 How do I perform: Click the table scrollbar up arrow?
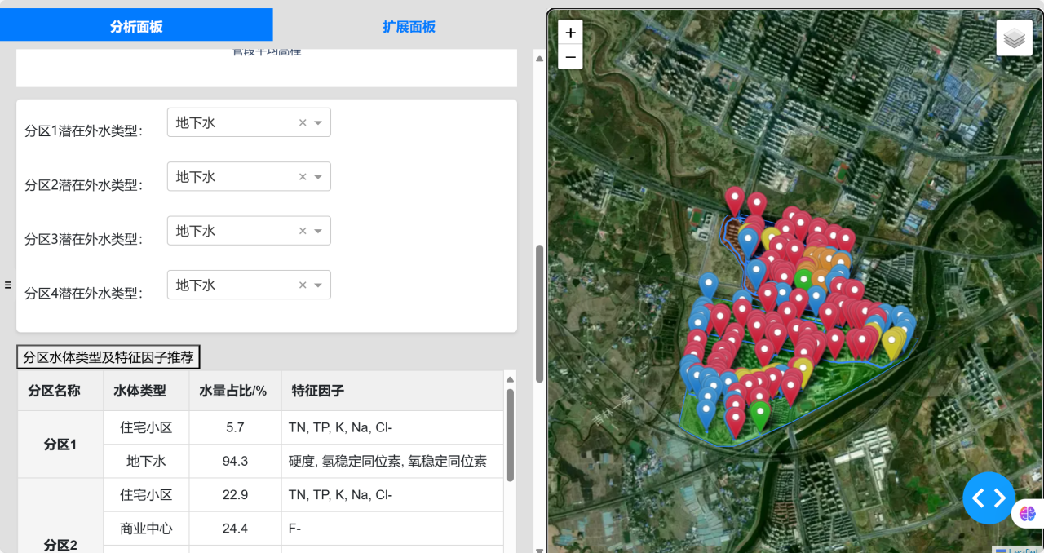pyautogui.click(x=510, y=380)
